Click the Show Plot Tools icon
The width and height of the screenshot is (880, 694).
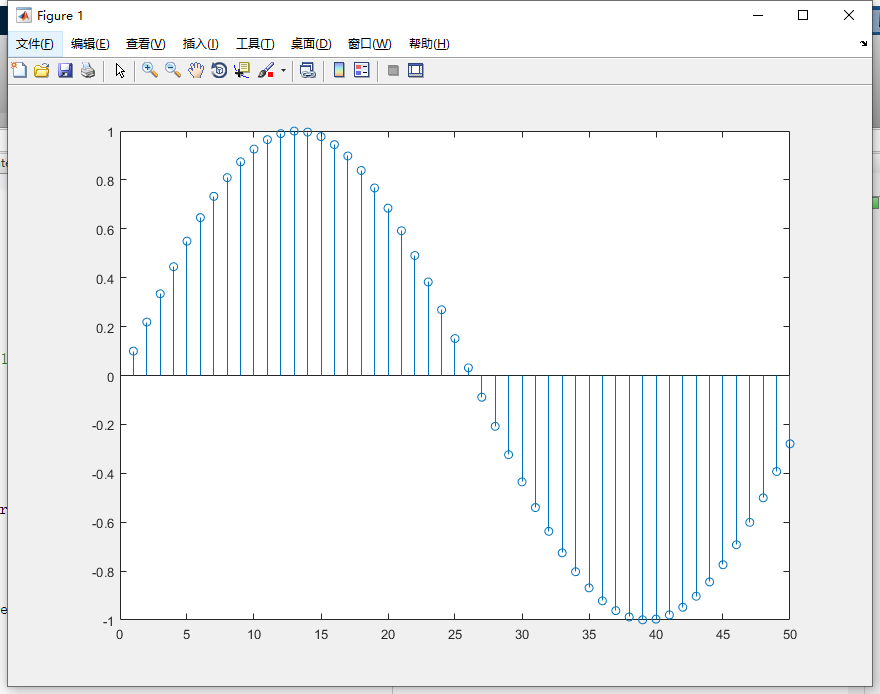coord(416,70)
